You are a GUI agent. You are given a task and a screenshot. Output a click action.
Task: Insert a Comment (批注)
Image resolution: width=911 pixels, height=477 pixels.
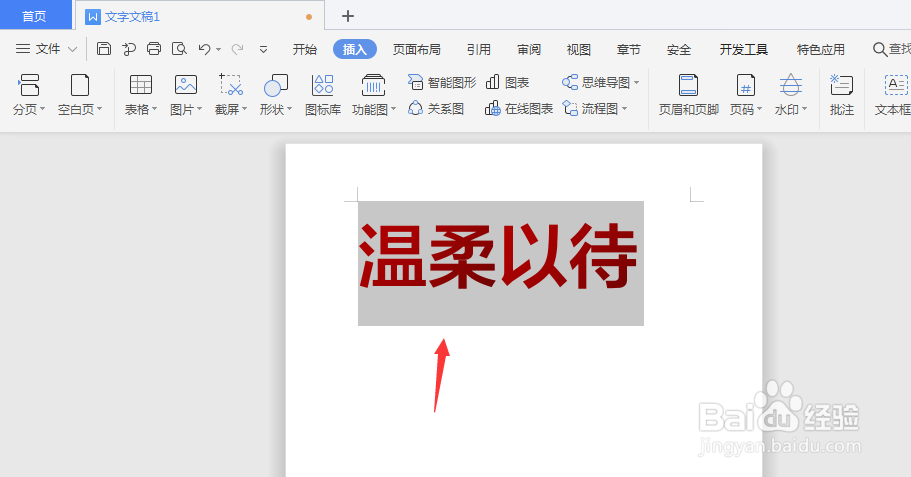pos(841,94)
